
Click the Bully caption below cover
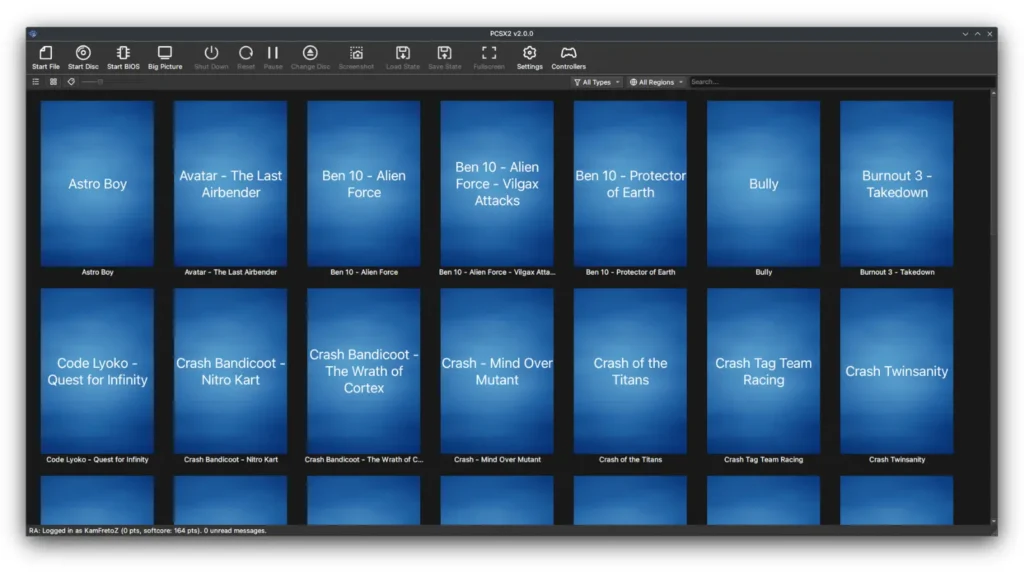tap(763, 272)
